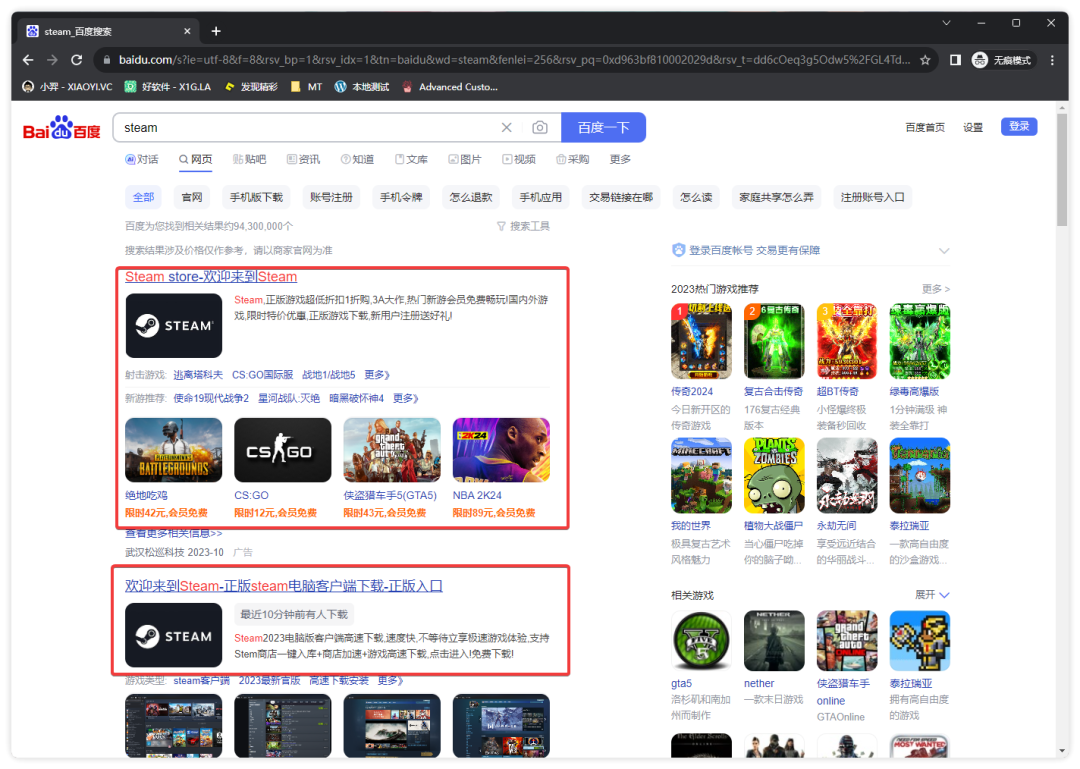Select the 官网 filter chip
1080x769 pixels.
pyautogui.click(x=191, y=197)
